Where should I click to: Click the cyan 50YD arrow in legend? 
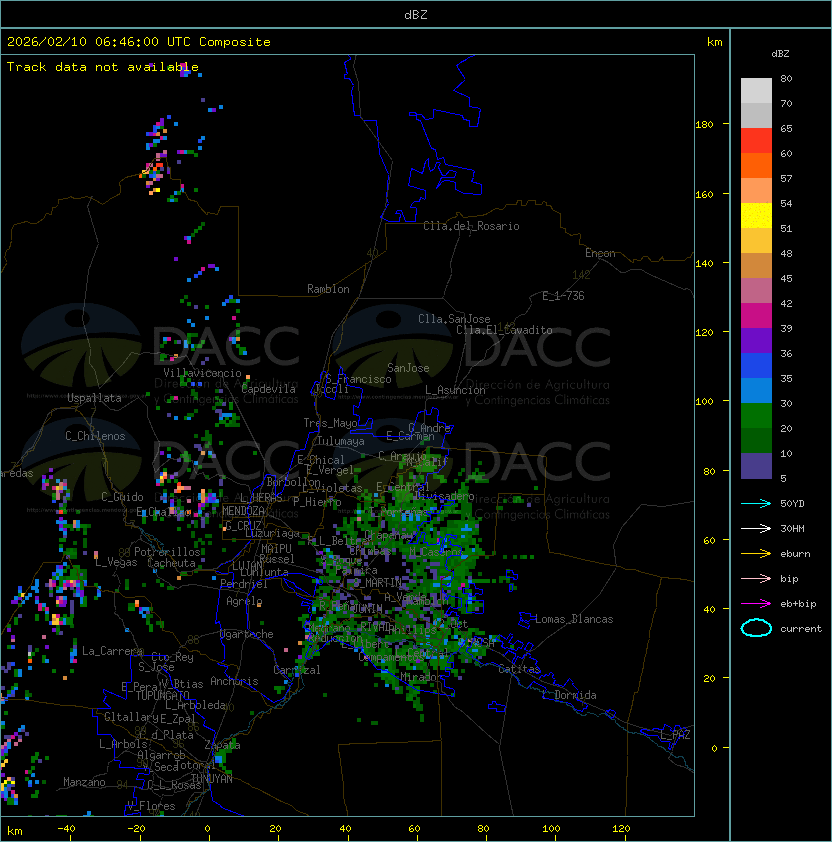pos(756,503)
